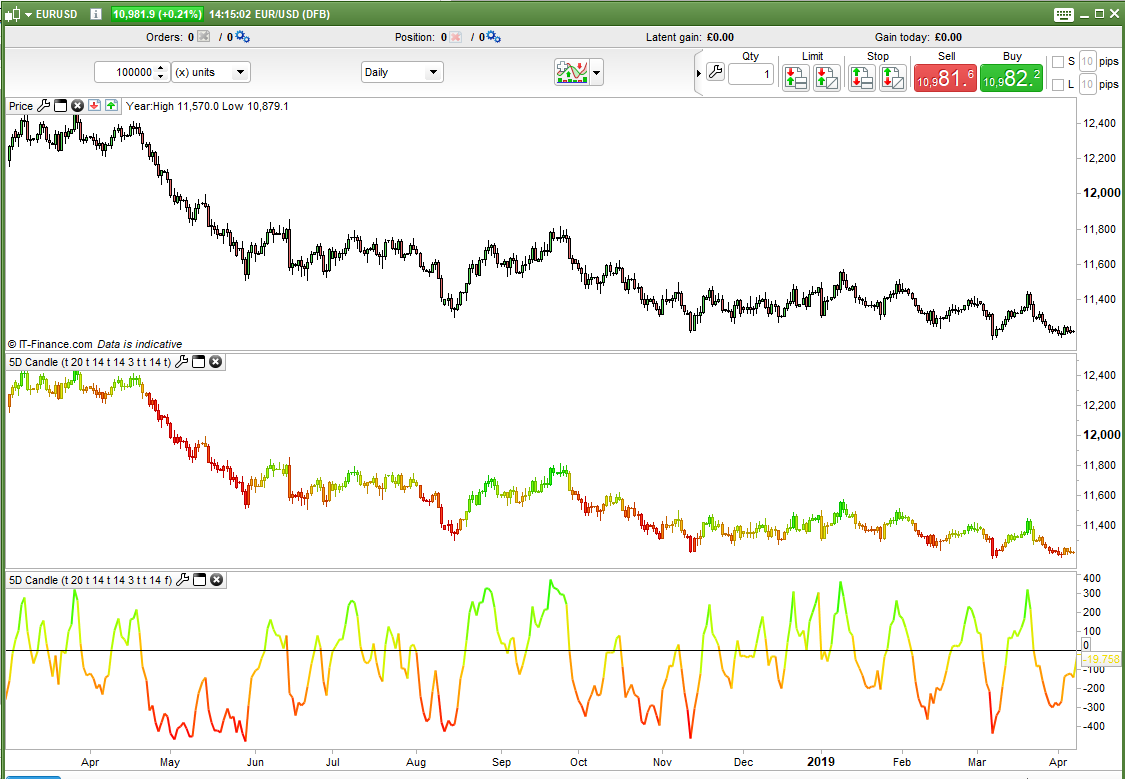Click the Qty input field
1125x779 pixels.
pyautogui.click(x=750, y=74)
